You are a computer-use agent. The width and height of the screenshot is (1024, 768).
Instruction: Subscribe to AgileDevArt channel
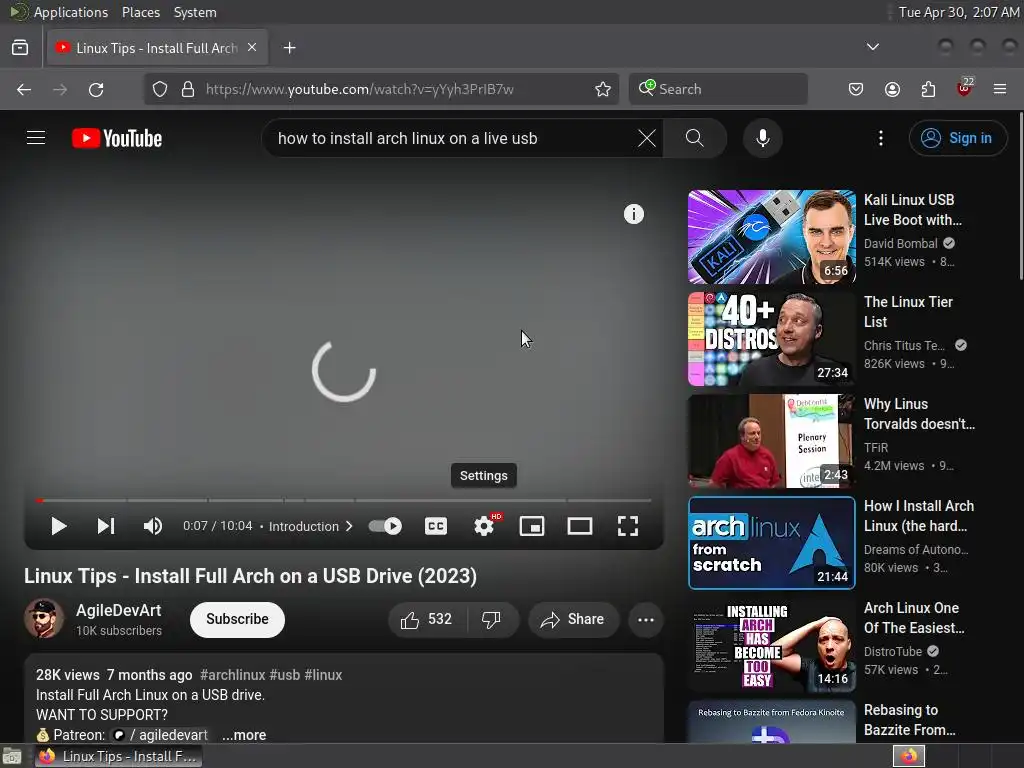[x=237, y=619]
